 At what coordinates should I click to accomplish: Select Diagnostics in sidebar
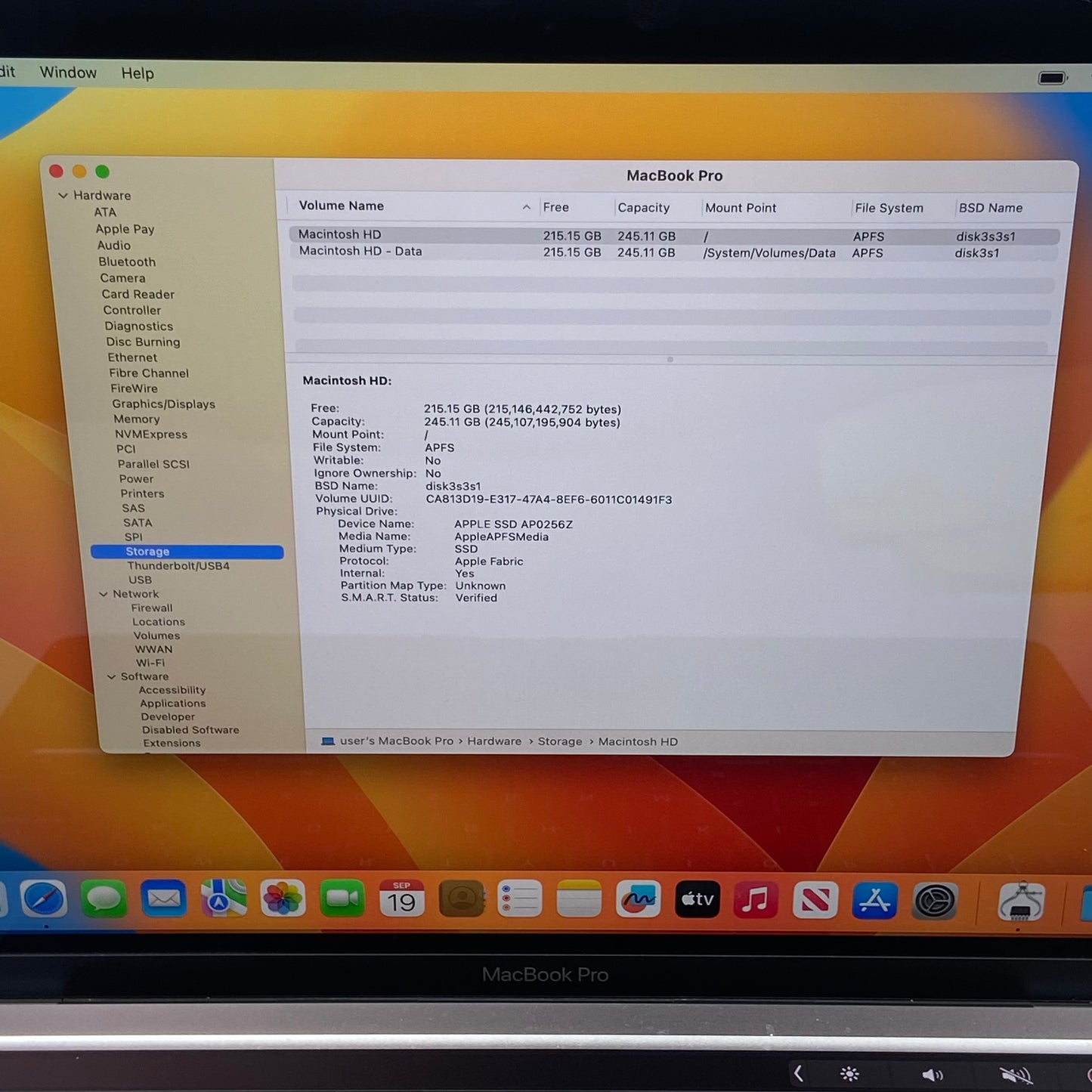click(x=139, y=326)
